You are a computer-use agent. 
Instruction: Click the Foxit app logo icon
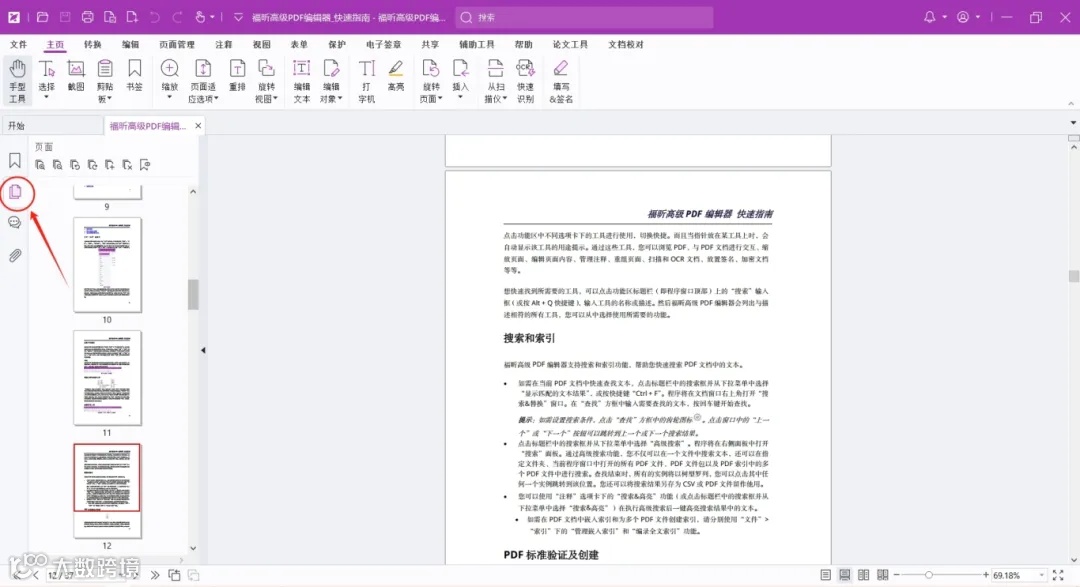point(14,17)
